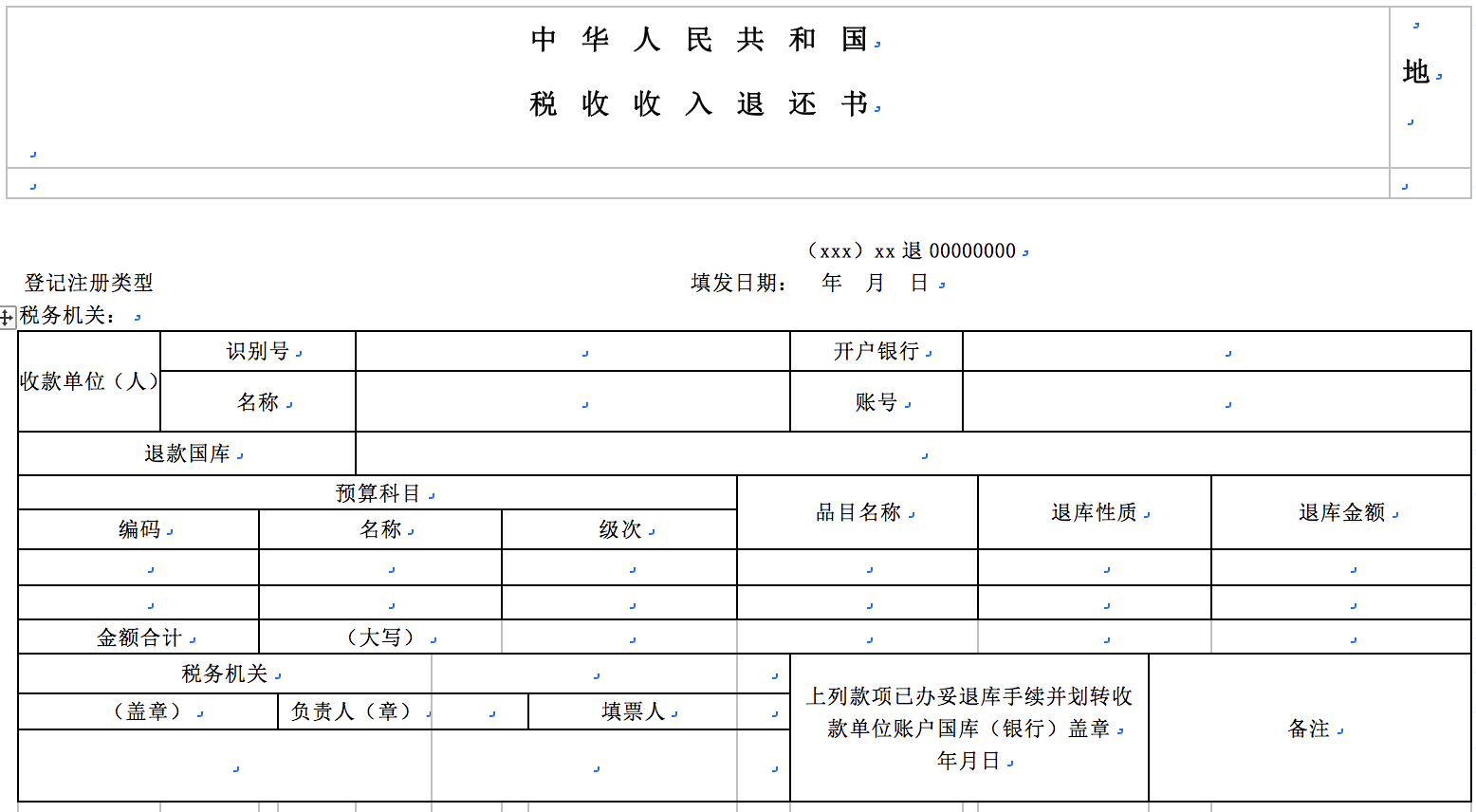Click the 账号 cell

pyautogui.click(x=876, y=401)
